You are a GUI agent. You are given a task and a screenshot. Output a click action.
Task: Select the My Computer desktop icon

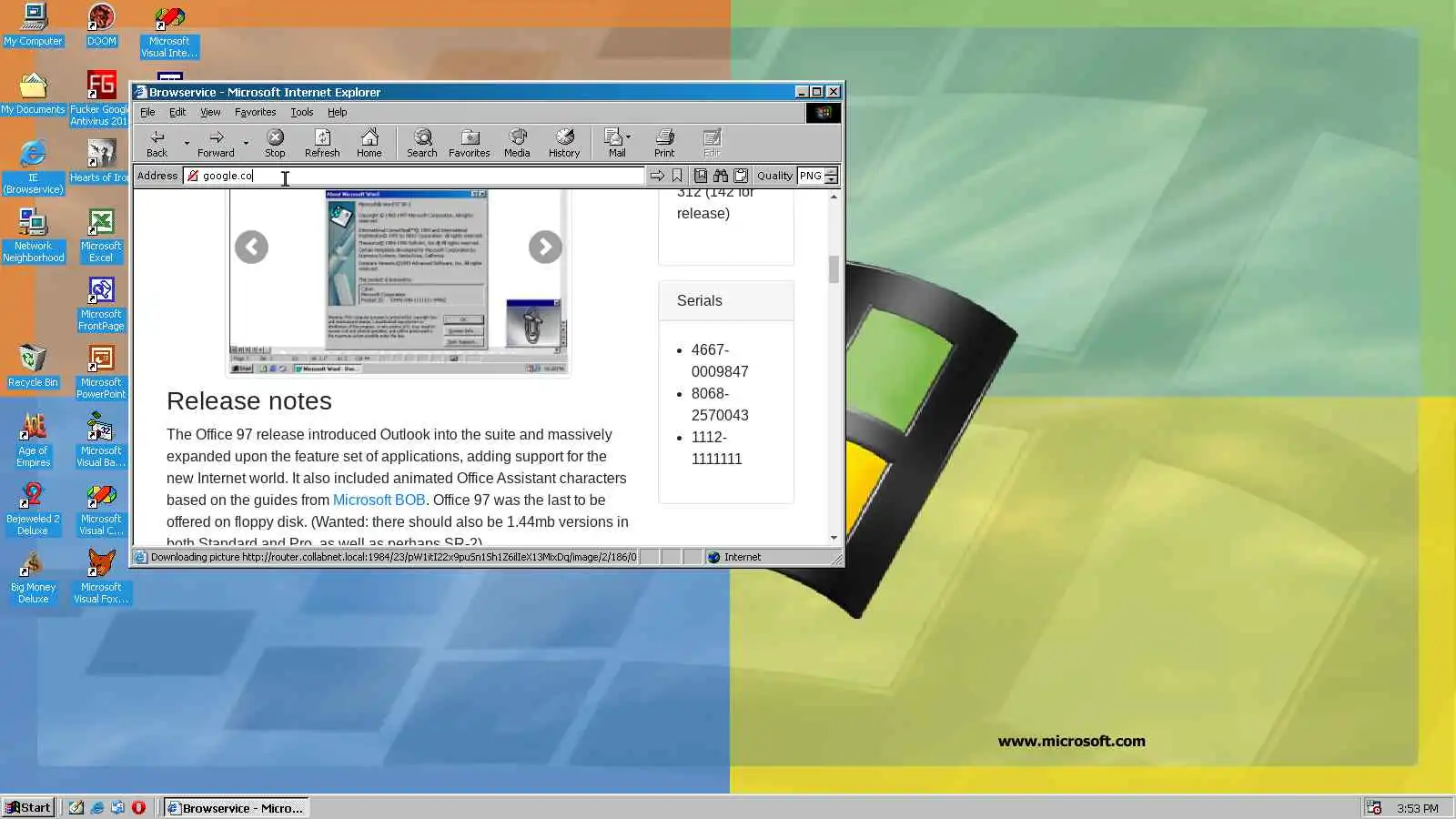coord(33,25)
